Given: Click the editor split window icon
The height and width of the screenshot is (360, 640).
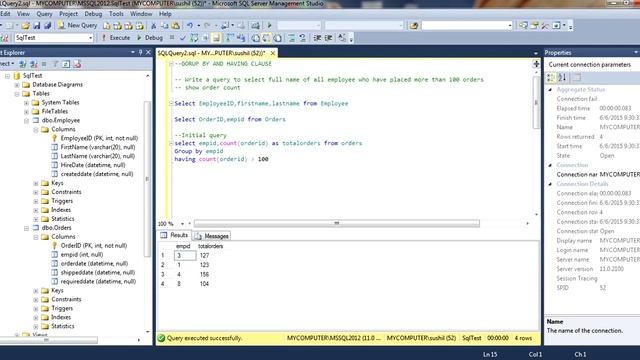Looking at the screenshot, I should [x=536, y=64].
